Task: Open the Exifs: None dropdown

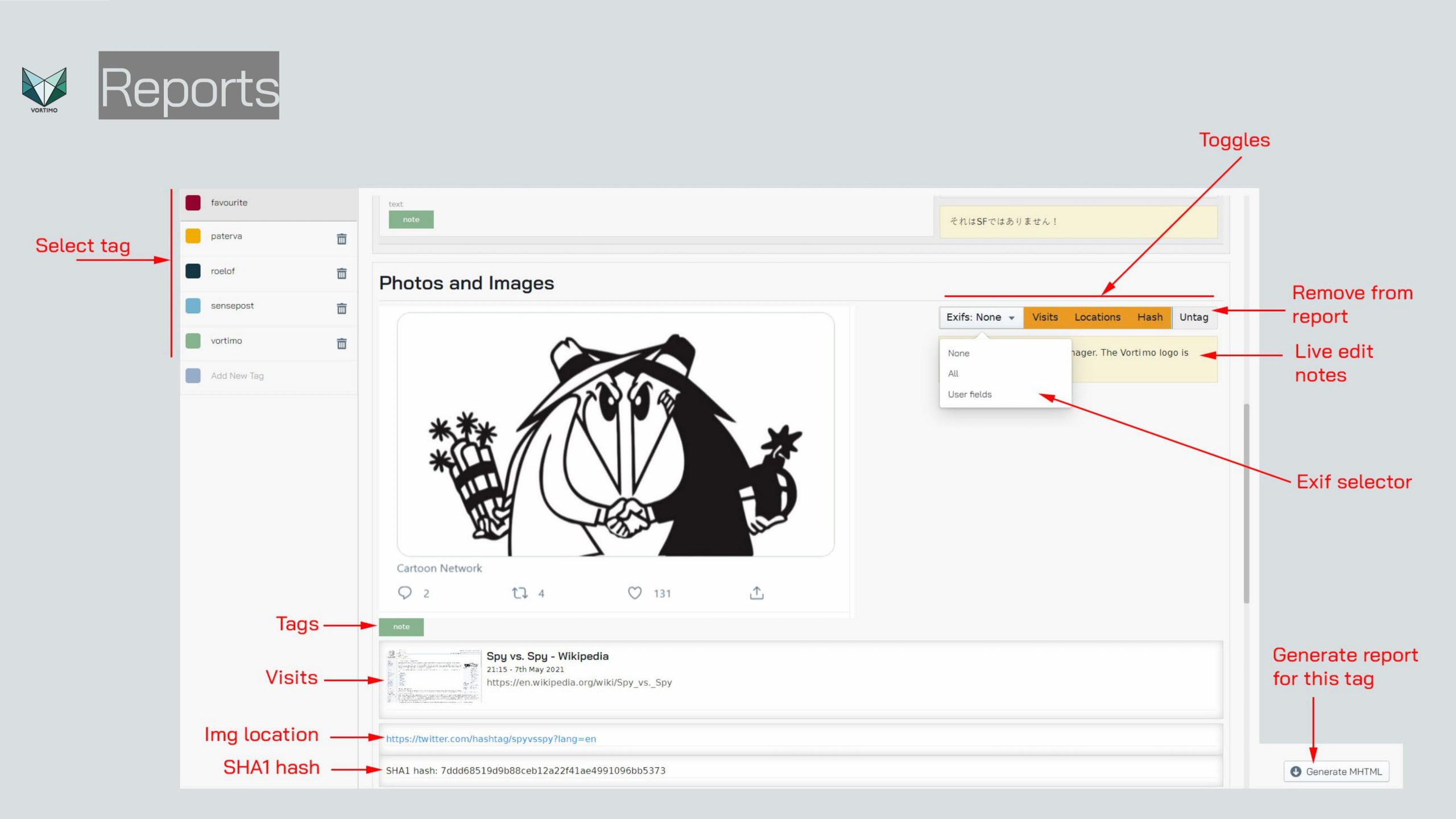Action: coord(981,317)
